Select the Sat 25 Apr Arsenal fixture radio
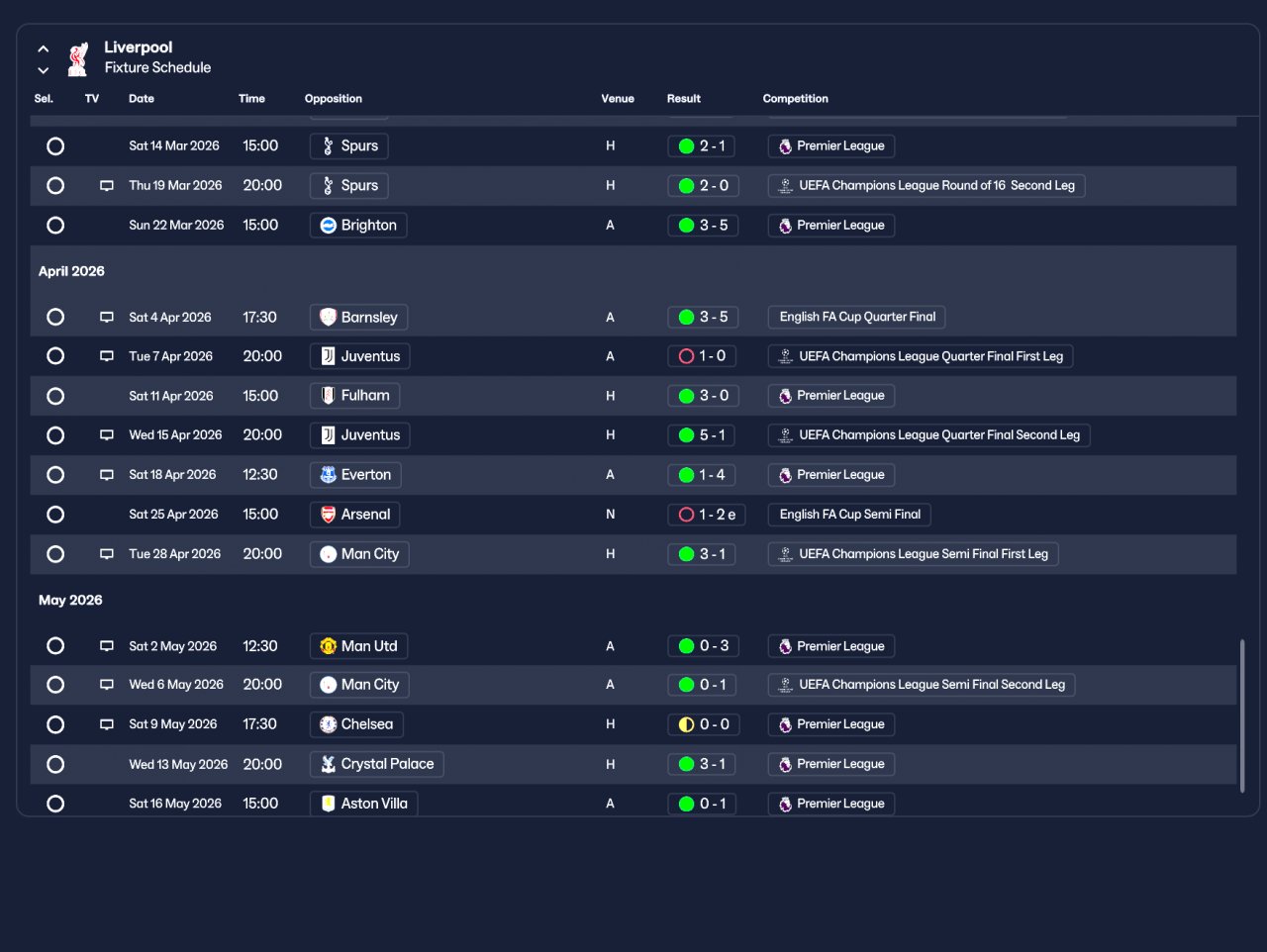 point(55,515)
